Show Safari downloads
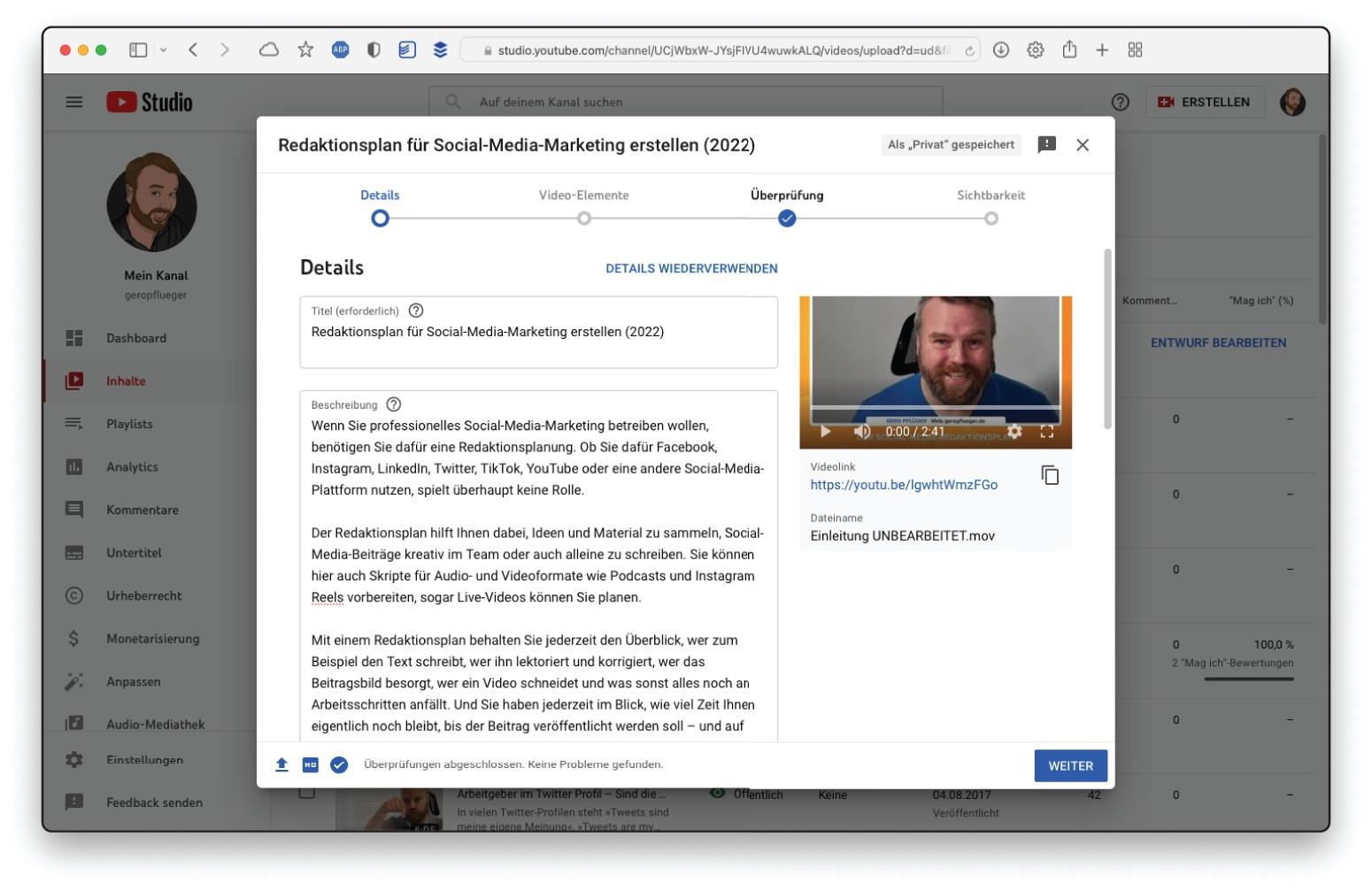The height and width of the screenshot is (891, 1372). pos(1001,50)
